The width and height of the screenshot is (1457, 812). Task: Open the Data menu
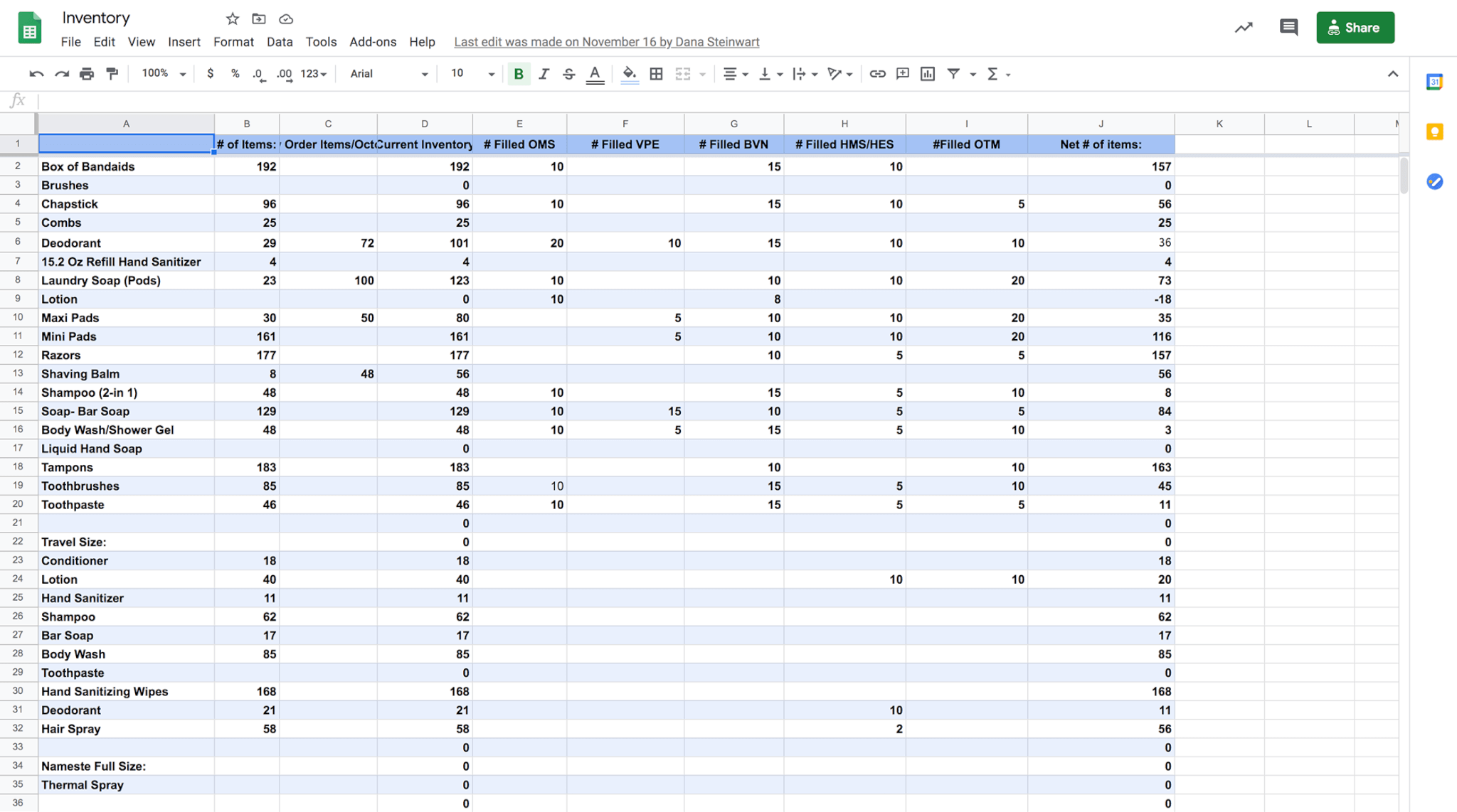pyautogui.click(x=280, y=42)
